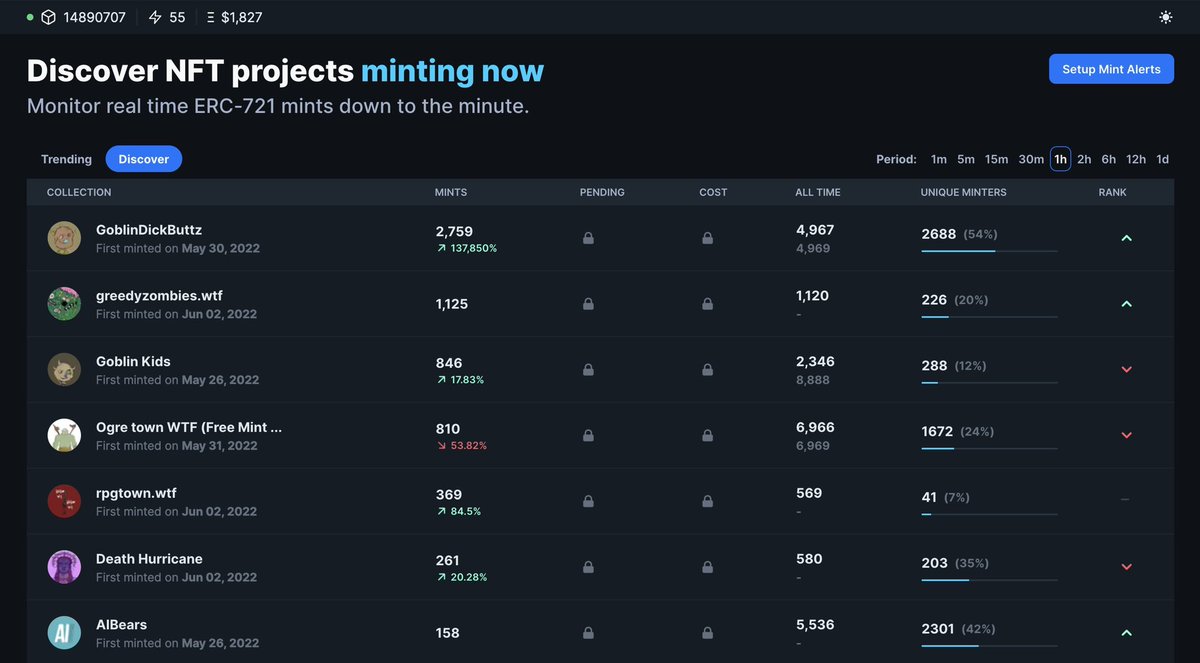Toggle light mode with the sun icon
This screenshot has height=663, width=1200.
click(x=1166, y=17)
